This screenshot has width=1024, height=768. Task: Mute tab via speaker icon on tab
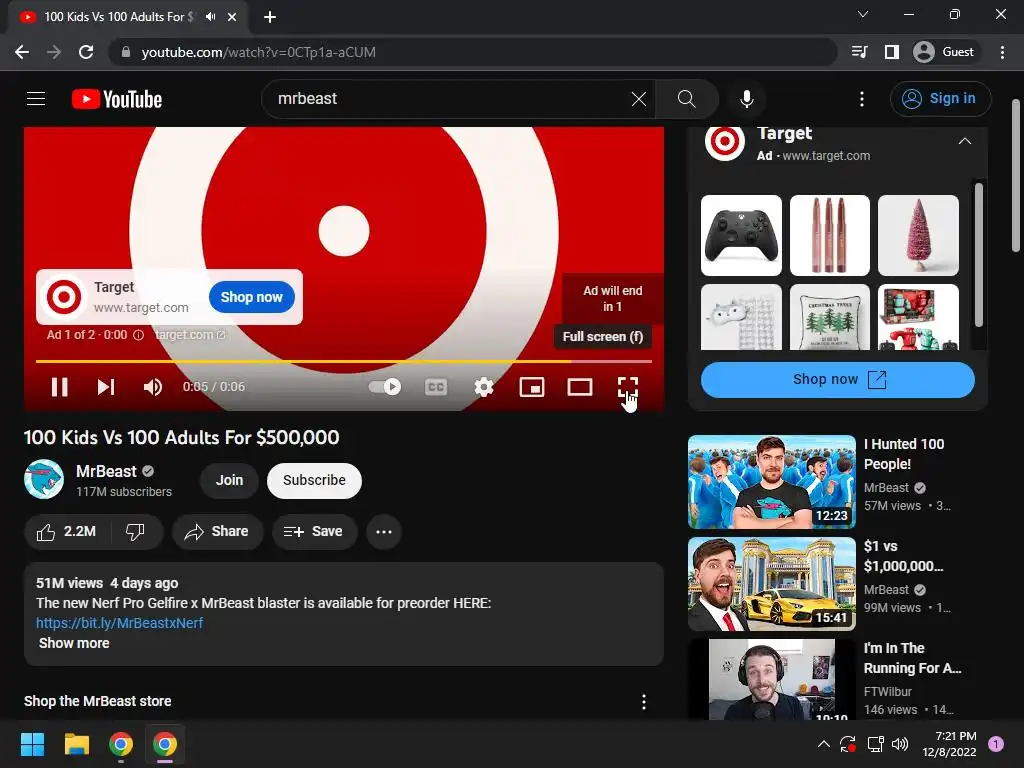[x=210, y=17]
